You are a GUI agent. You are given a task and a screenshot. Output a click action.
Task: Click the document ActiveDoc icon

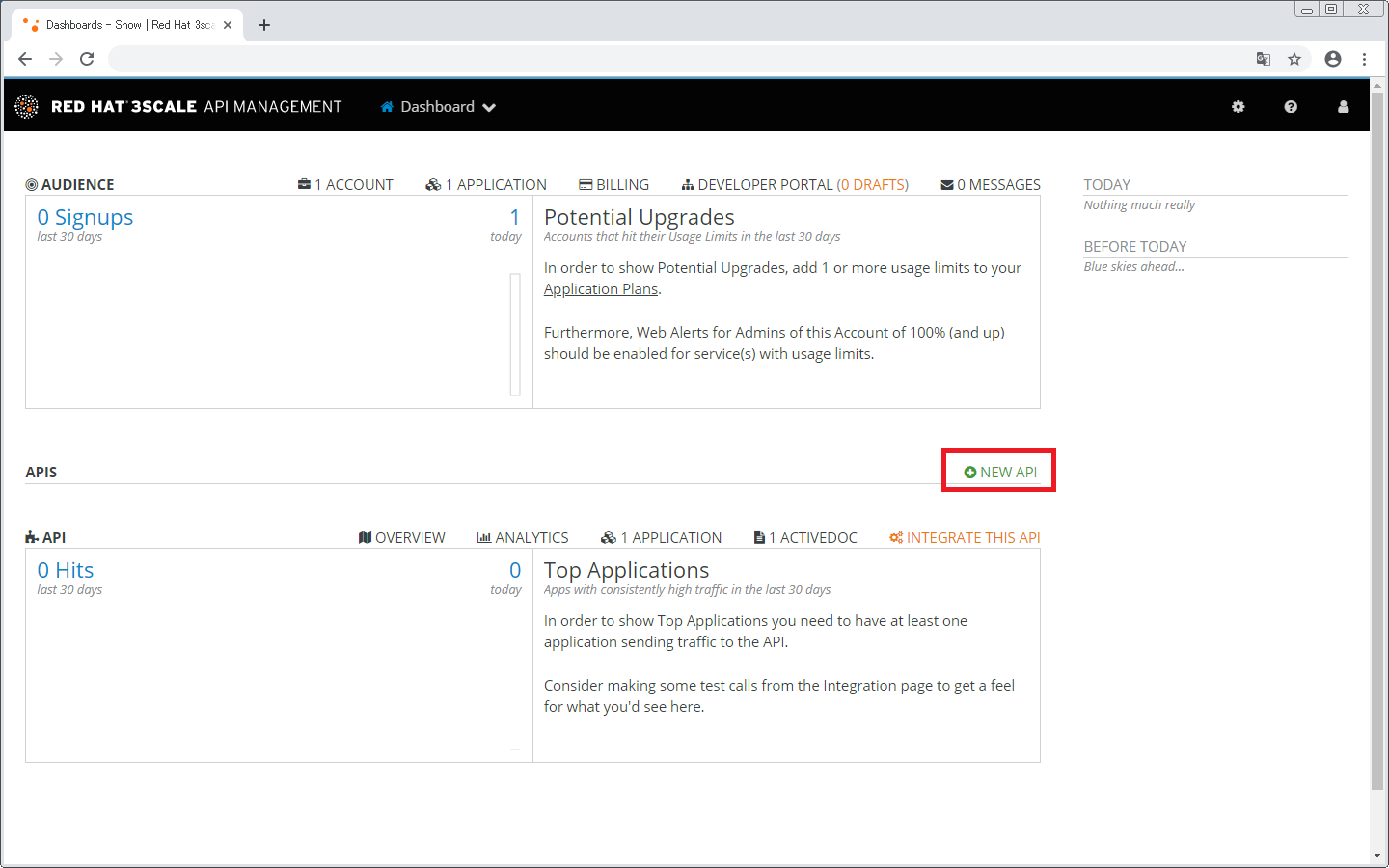[x=759, y=538]
